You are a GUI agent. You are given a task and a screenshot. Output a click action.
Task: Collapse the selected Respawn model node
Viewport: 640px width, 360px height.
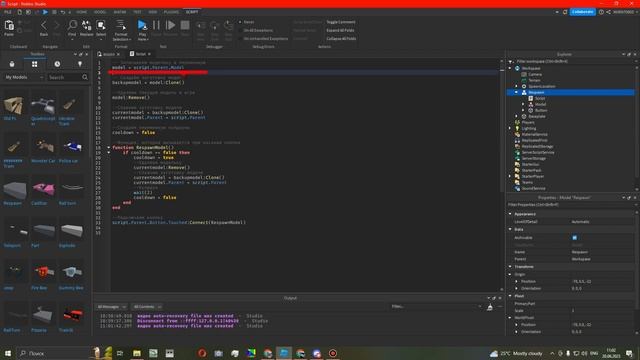pos(517,92)
